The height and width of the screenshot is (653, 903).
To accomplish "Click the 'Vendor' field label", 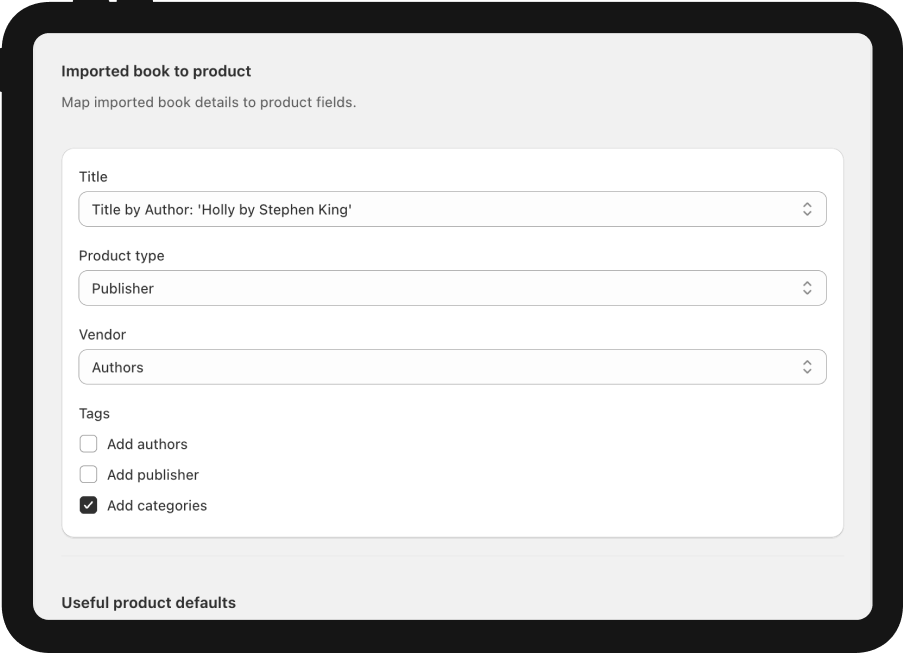I will click(102, 335).
